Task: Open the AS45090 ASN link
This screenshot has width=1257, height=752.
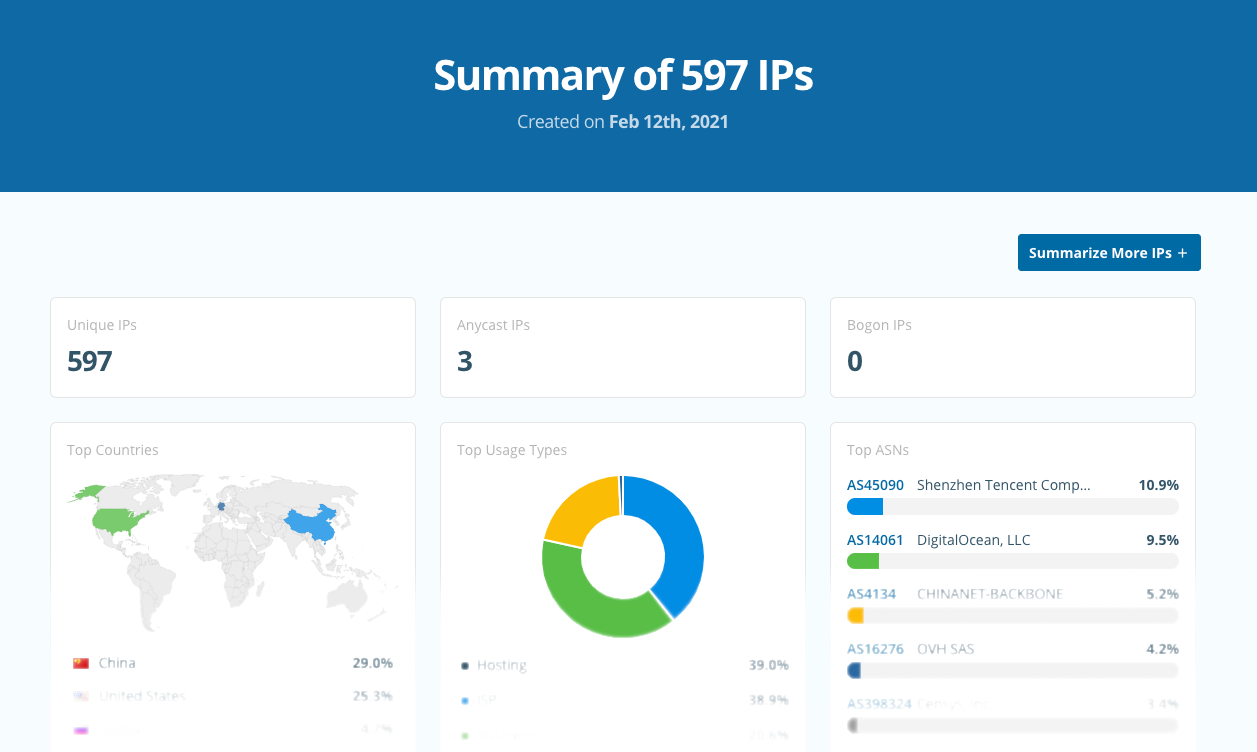Action: click(875, 485)
